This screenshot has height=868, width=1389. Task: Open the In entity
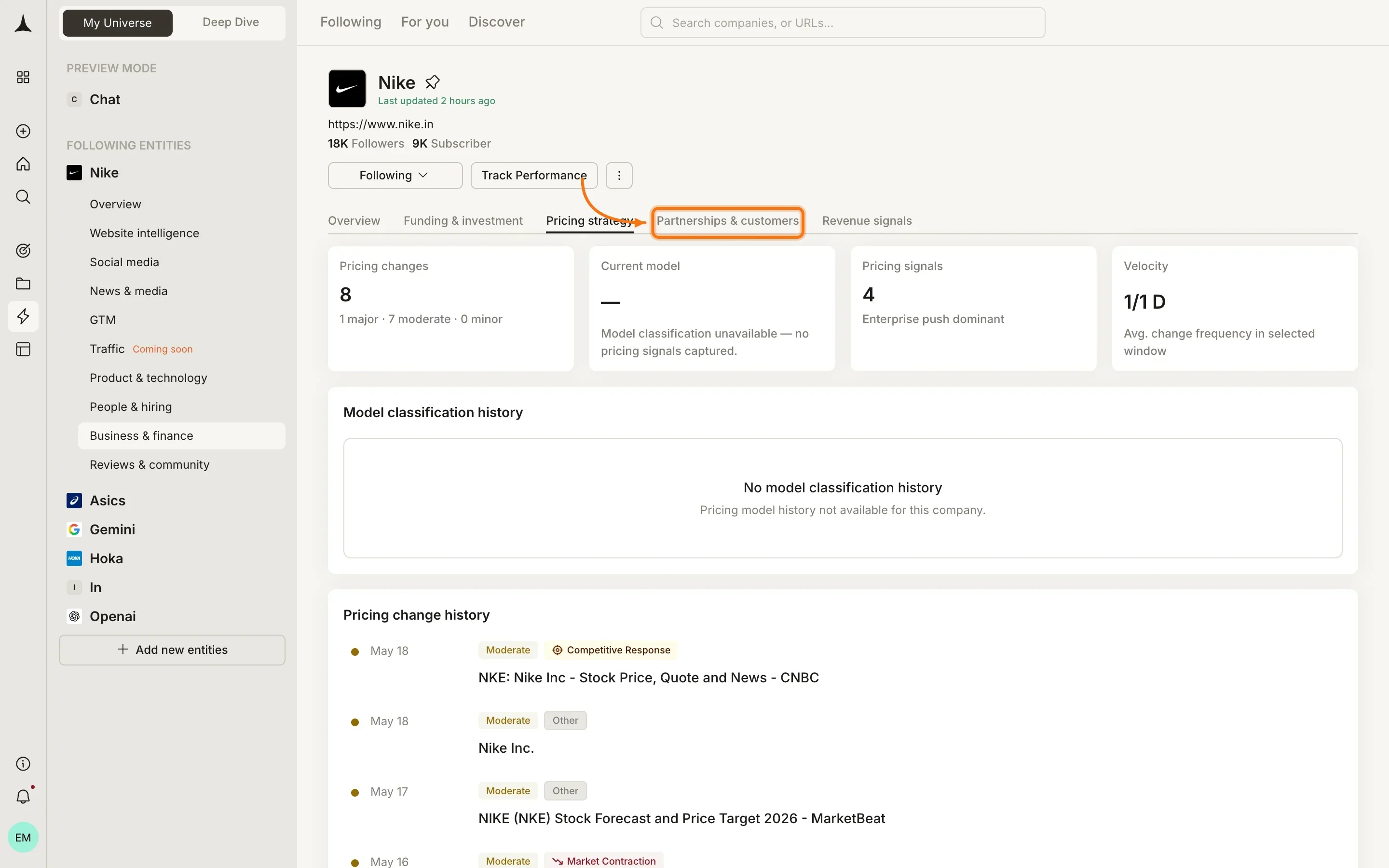(x=95, y=587)
